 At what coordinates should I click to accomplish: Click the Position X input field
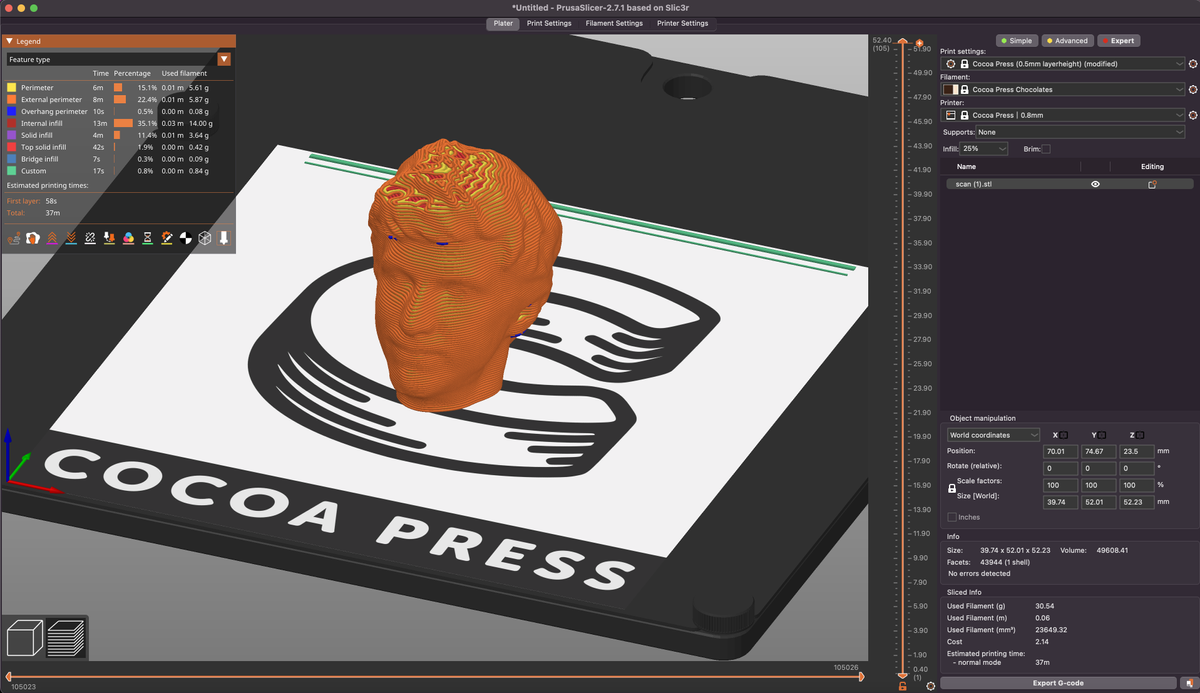[x=1060, y=451]
